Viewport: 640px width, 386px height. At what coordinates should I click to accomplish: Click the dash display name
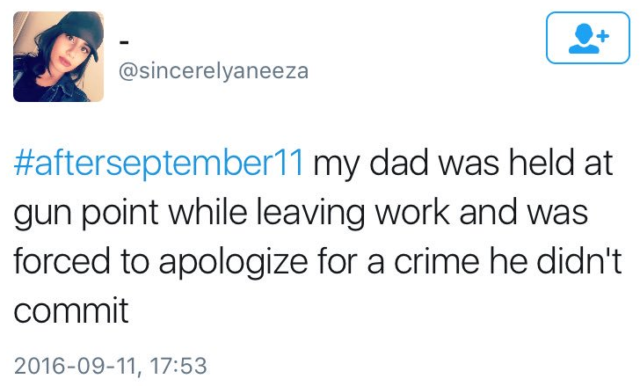(x=124, y=42)
